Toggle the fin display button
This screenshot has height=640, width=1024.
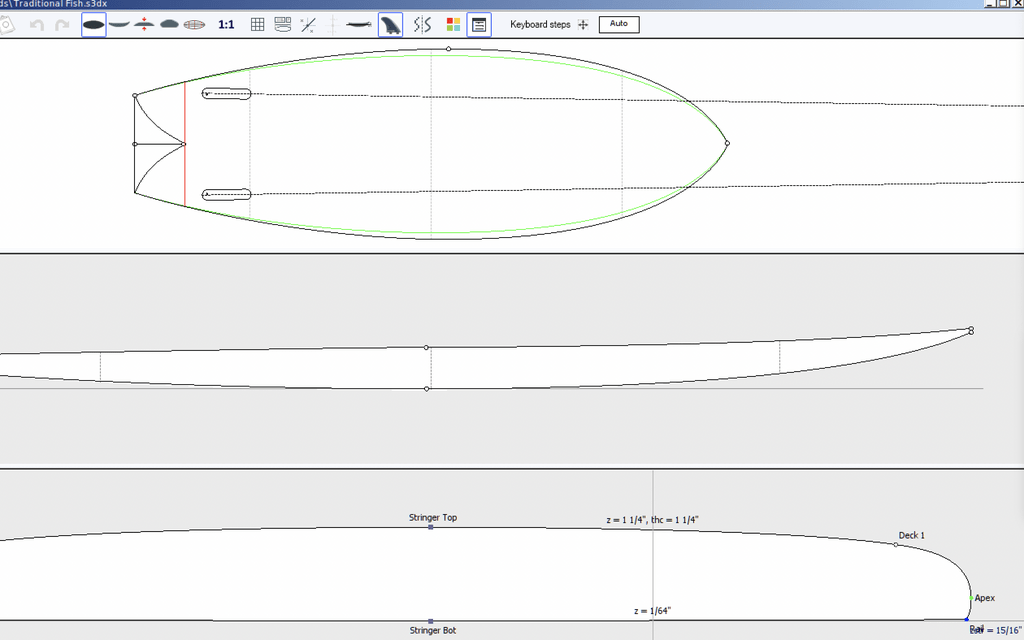point(390,24)
